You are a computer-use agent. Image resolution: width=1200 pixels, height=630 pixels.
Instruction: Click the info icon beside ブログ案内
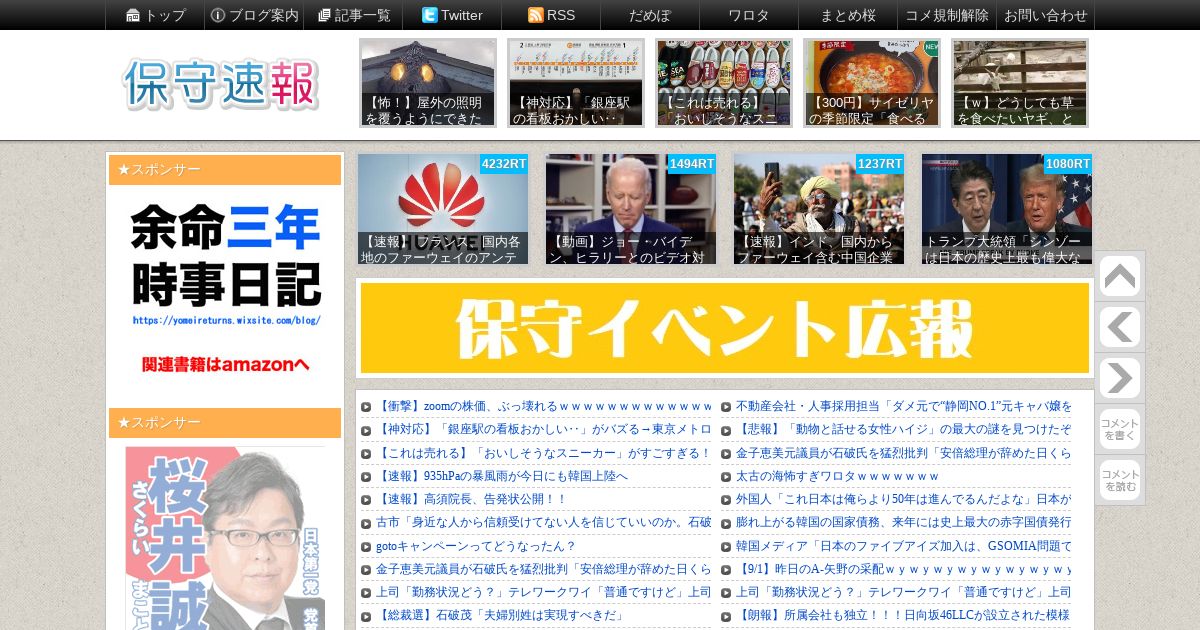218,15
